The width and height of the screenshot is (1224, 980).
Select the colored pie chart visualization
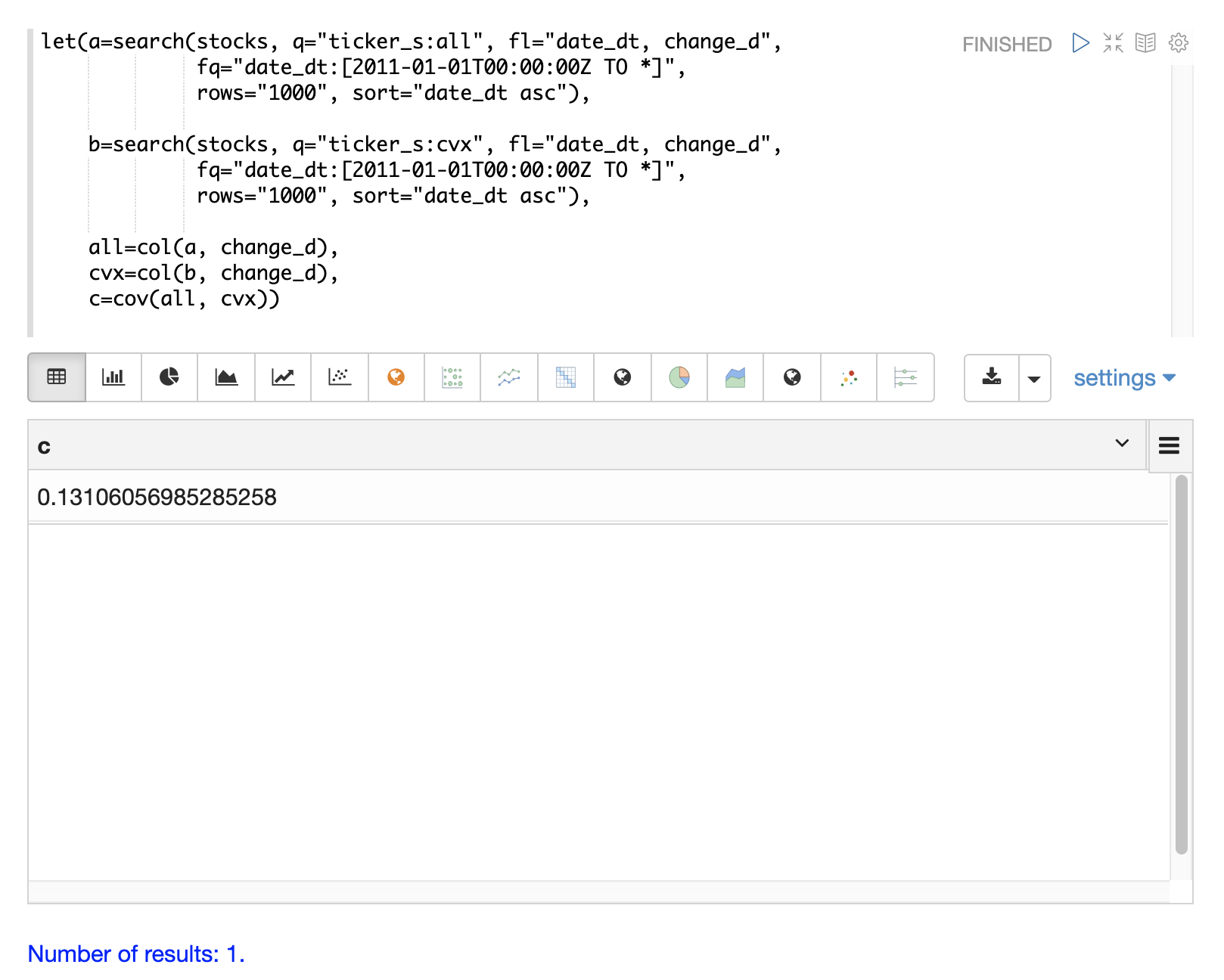point(679,377)
